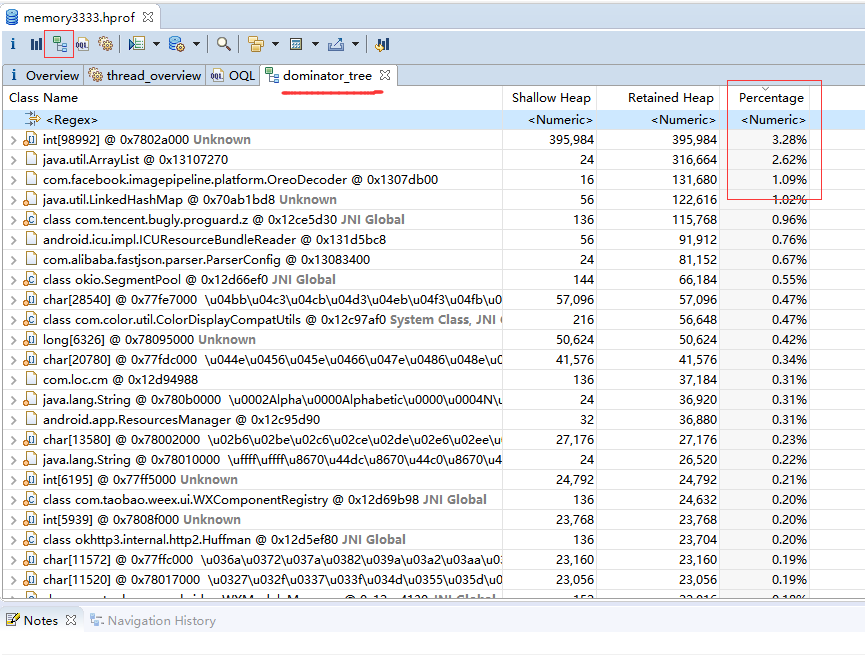Select the Dominator Tree toolbar icon
The width and height of the screenshot is (865, 655).
tap(58, 44)
